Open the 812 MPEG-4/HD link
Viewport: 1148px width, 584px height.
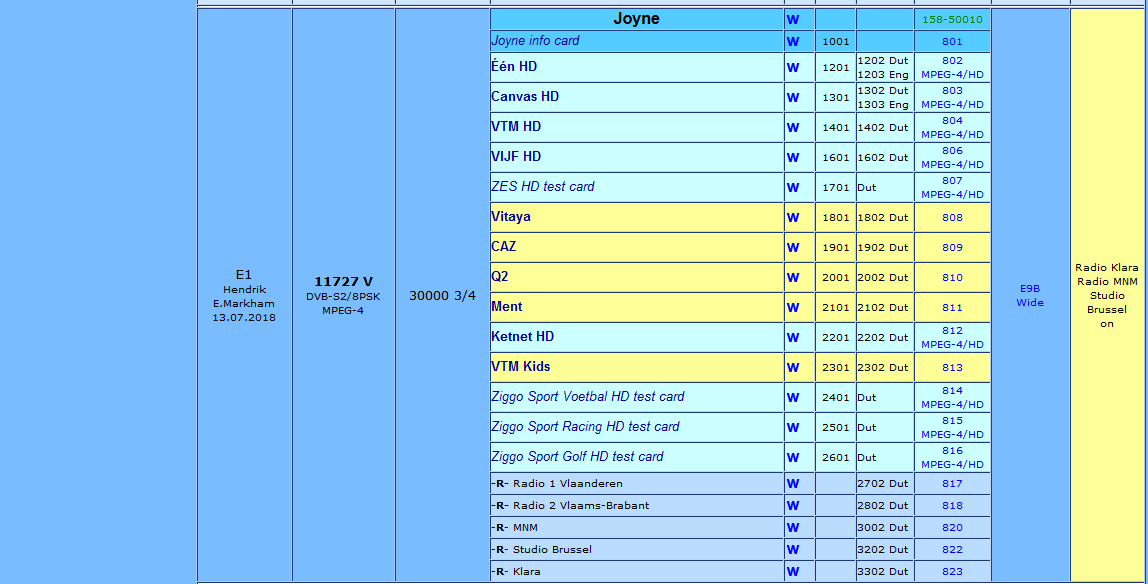(x=952, y=337)
